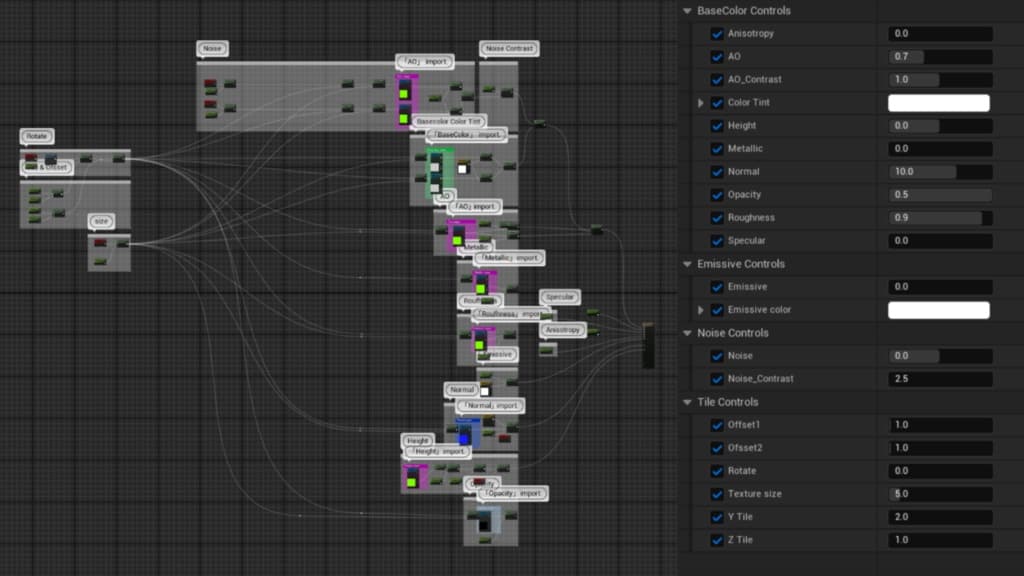
Task: Collapse the BaseColor Controls section
Action: [x=687, y=10]
